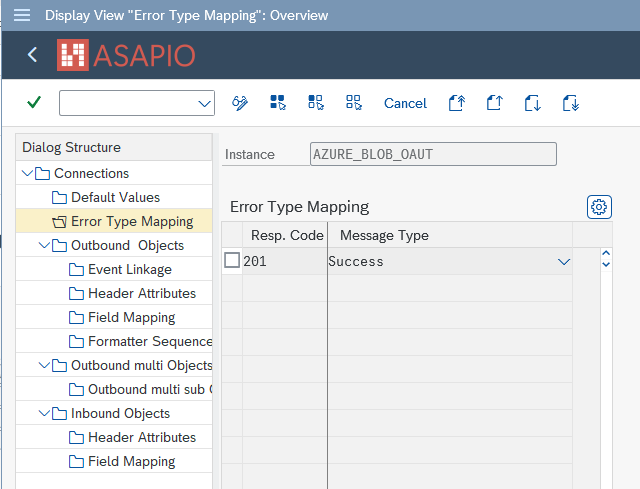Collapse the Connections tree node
This screenshot has height=489, width=640.
tap(27, 173)
